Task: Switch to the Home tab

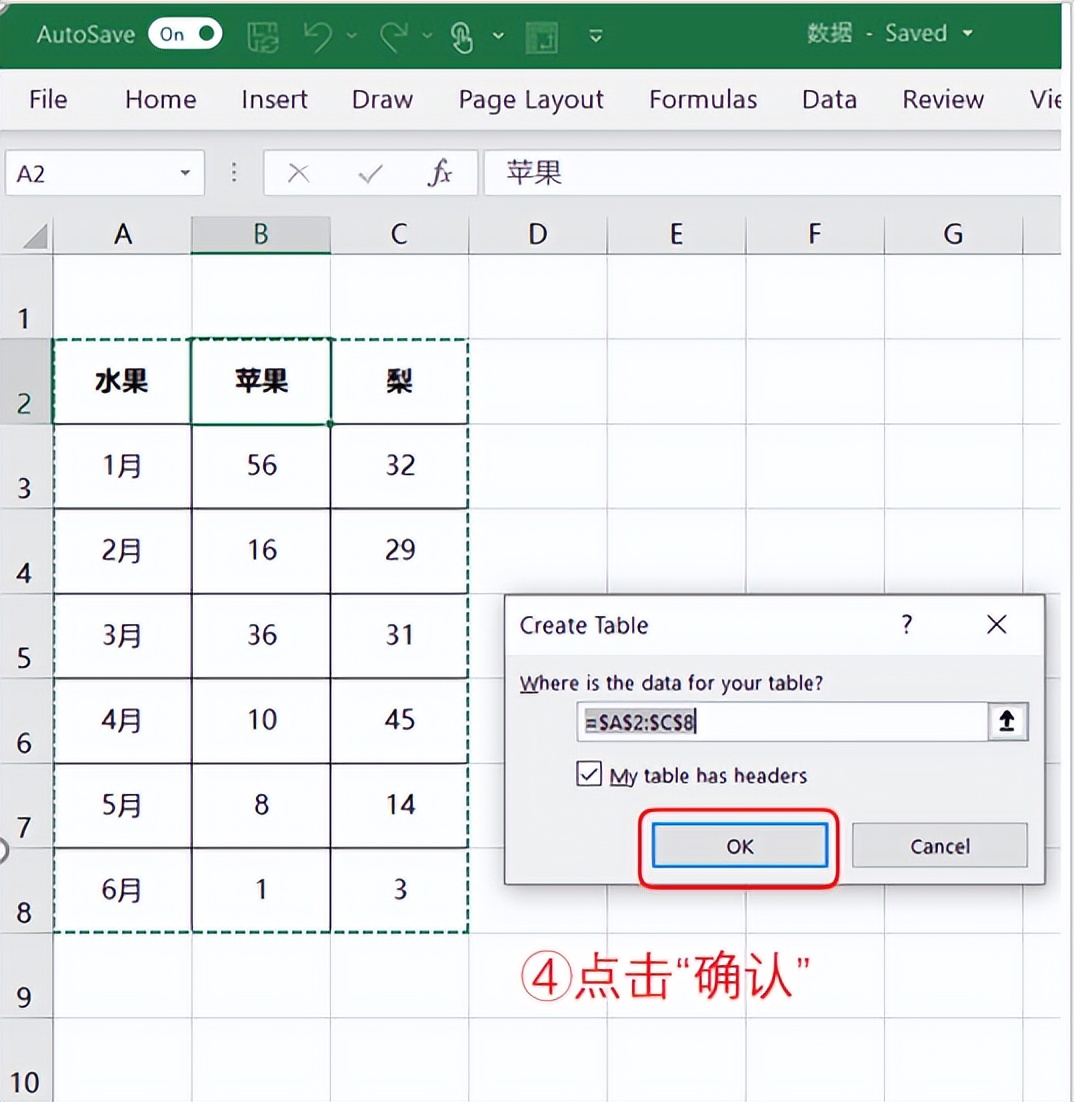Action: (x=160, y=99)
